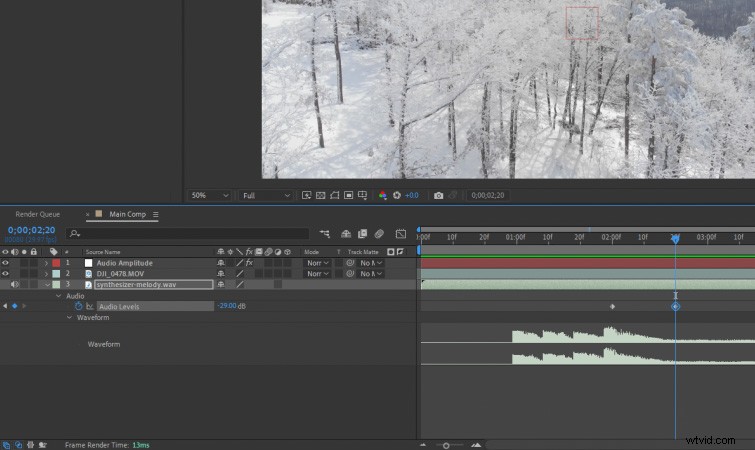This screenshot has width=755, height=450.
Task: Toggle solo box for Audio Amplitude layer
Action: point(24,263)
